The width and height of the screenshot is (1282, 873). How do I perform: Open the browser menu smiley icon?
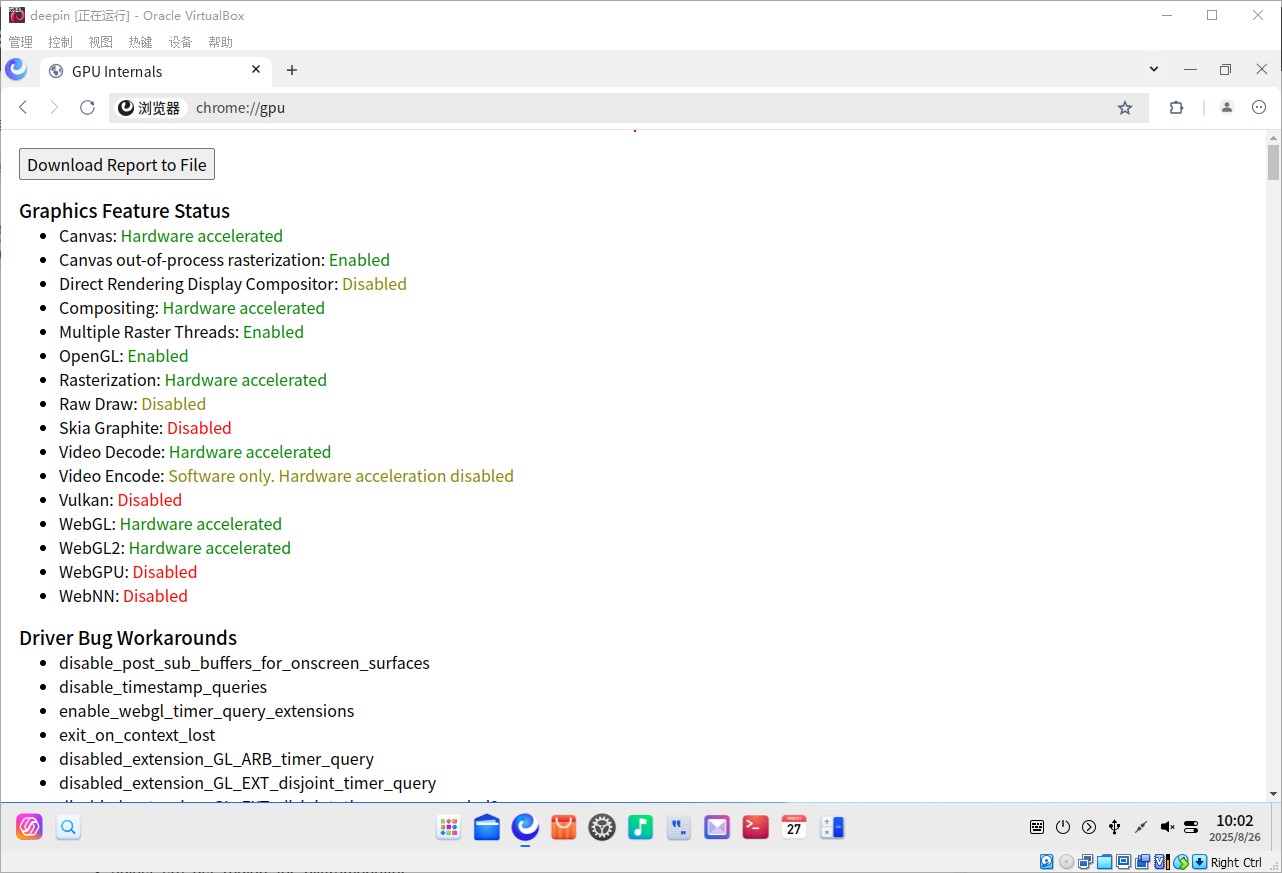[1259, 107]
